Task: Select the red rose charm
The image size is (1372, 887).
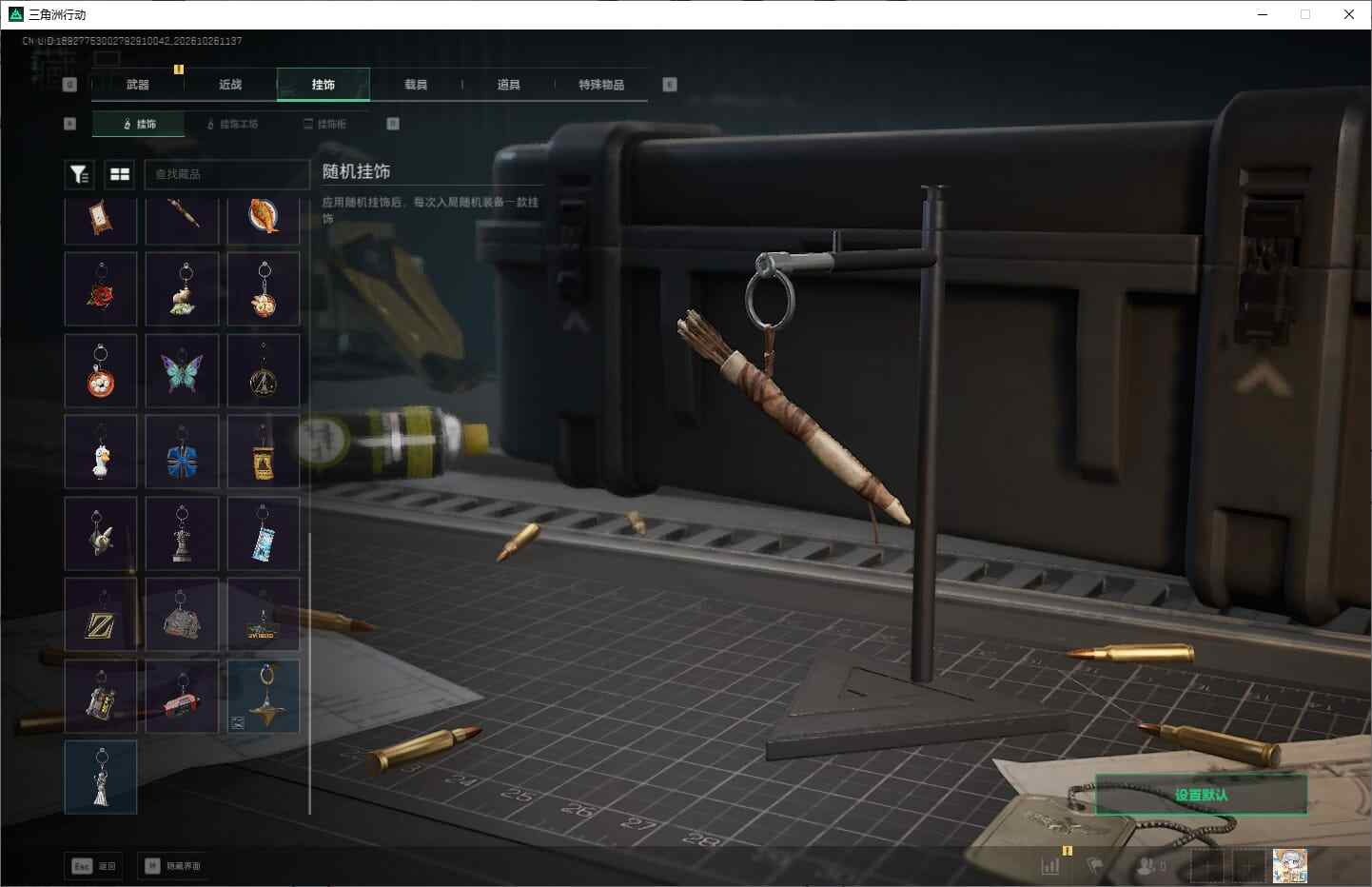Action: point(101,288)
